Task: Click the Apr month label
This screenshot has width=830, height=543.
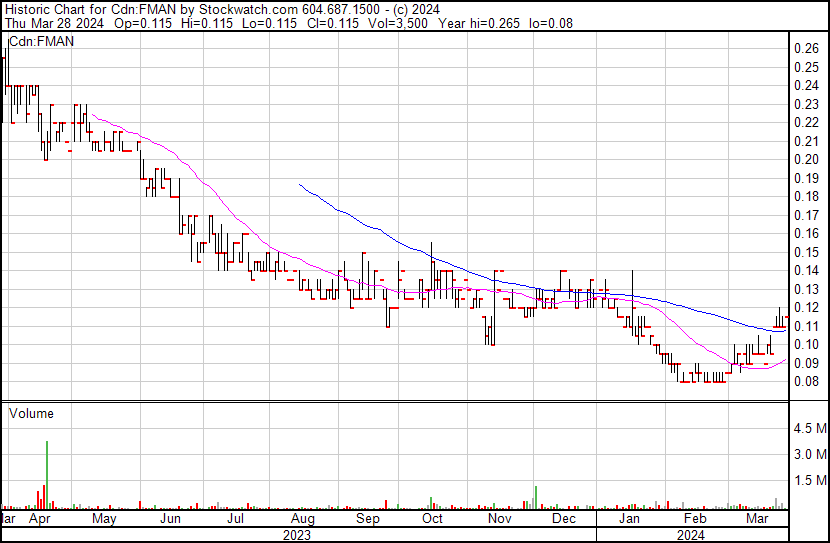Action: 39,519
